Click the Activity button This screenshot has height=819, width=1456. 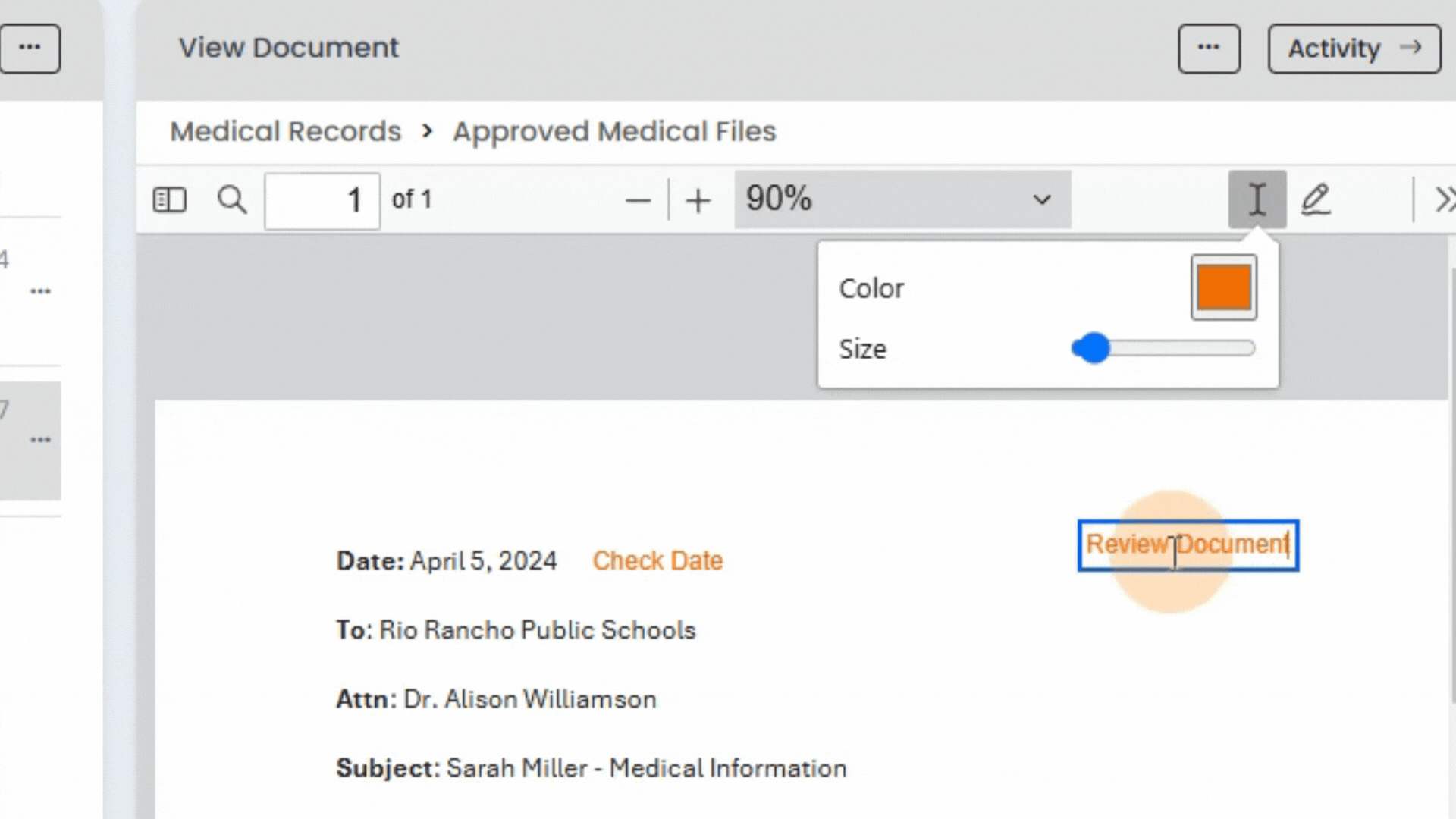click(x=1354, y=48)
